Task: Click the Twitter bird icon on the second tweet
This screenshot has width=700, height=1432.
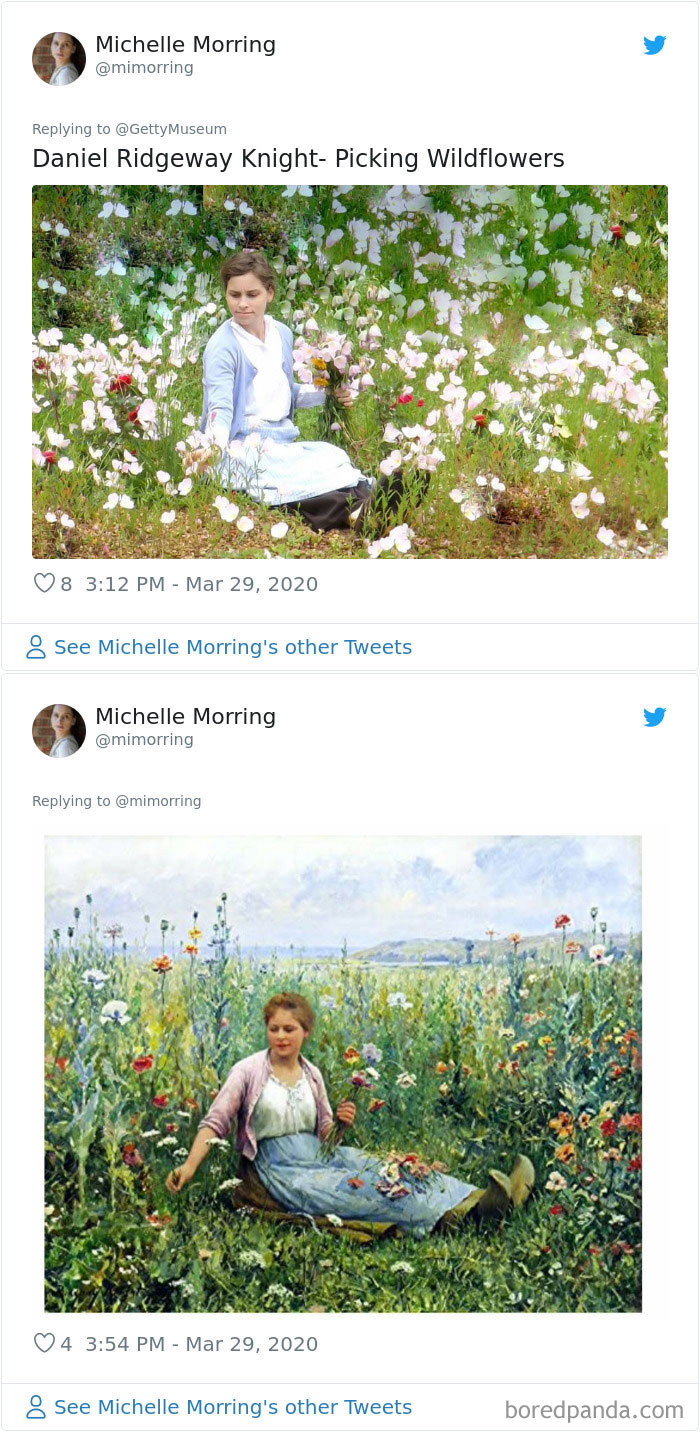Action: coord(656,717)
